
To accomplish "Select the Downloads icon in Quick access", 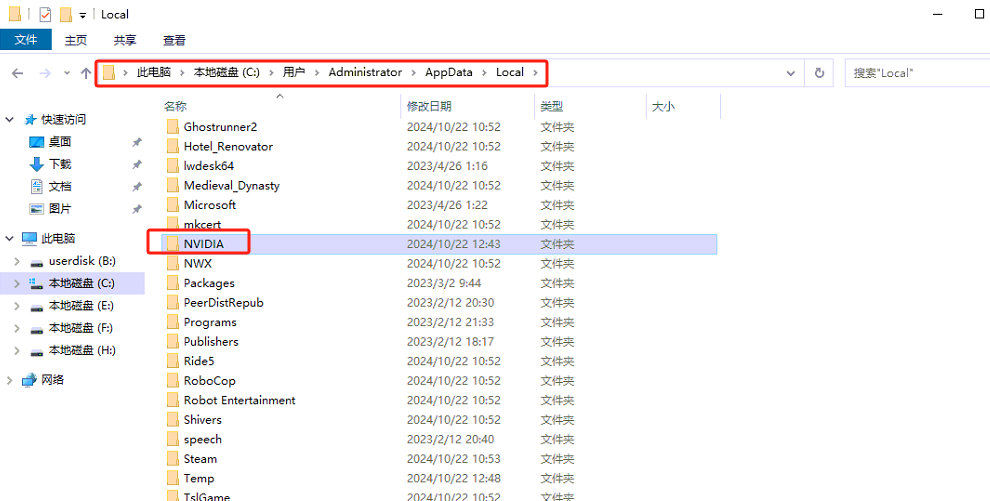I will point(37,164).
